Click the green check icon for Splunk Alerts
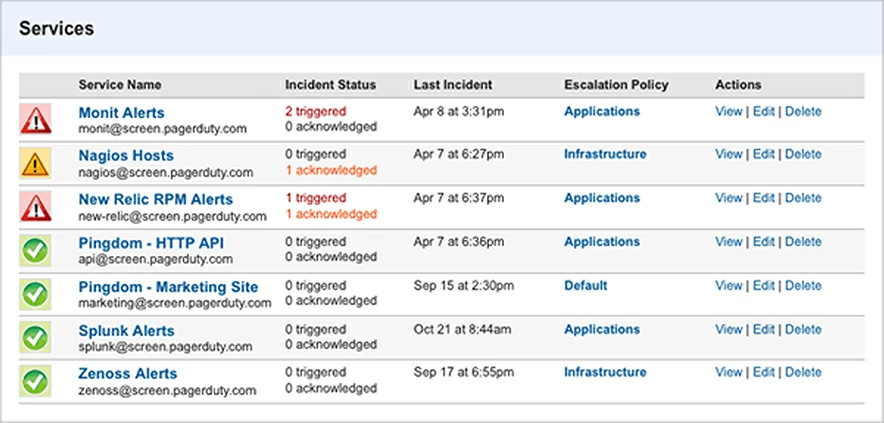This screenshot has height=423, width=884. click(x=36, y=337)
